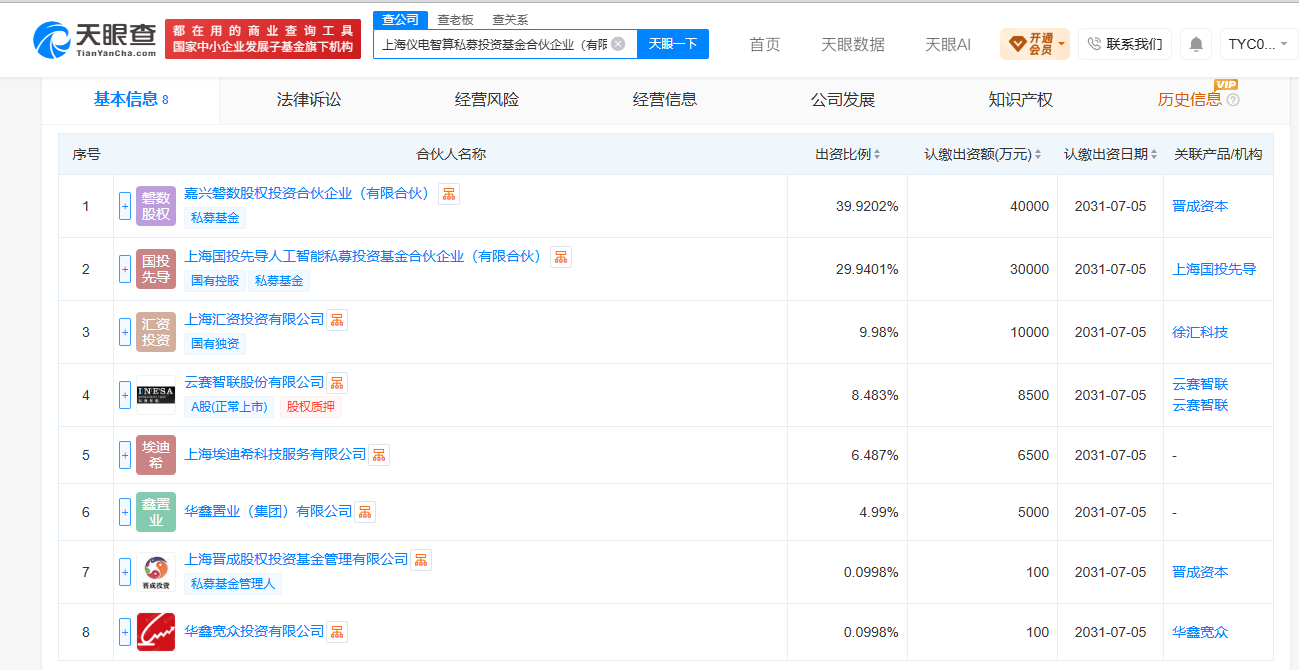This screenshot has height=670, width=1299.
Task: Switch to the 法律诉讼 tab
Action: (309, 100)
